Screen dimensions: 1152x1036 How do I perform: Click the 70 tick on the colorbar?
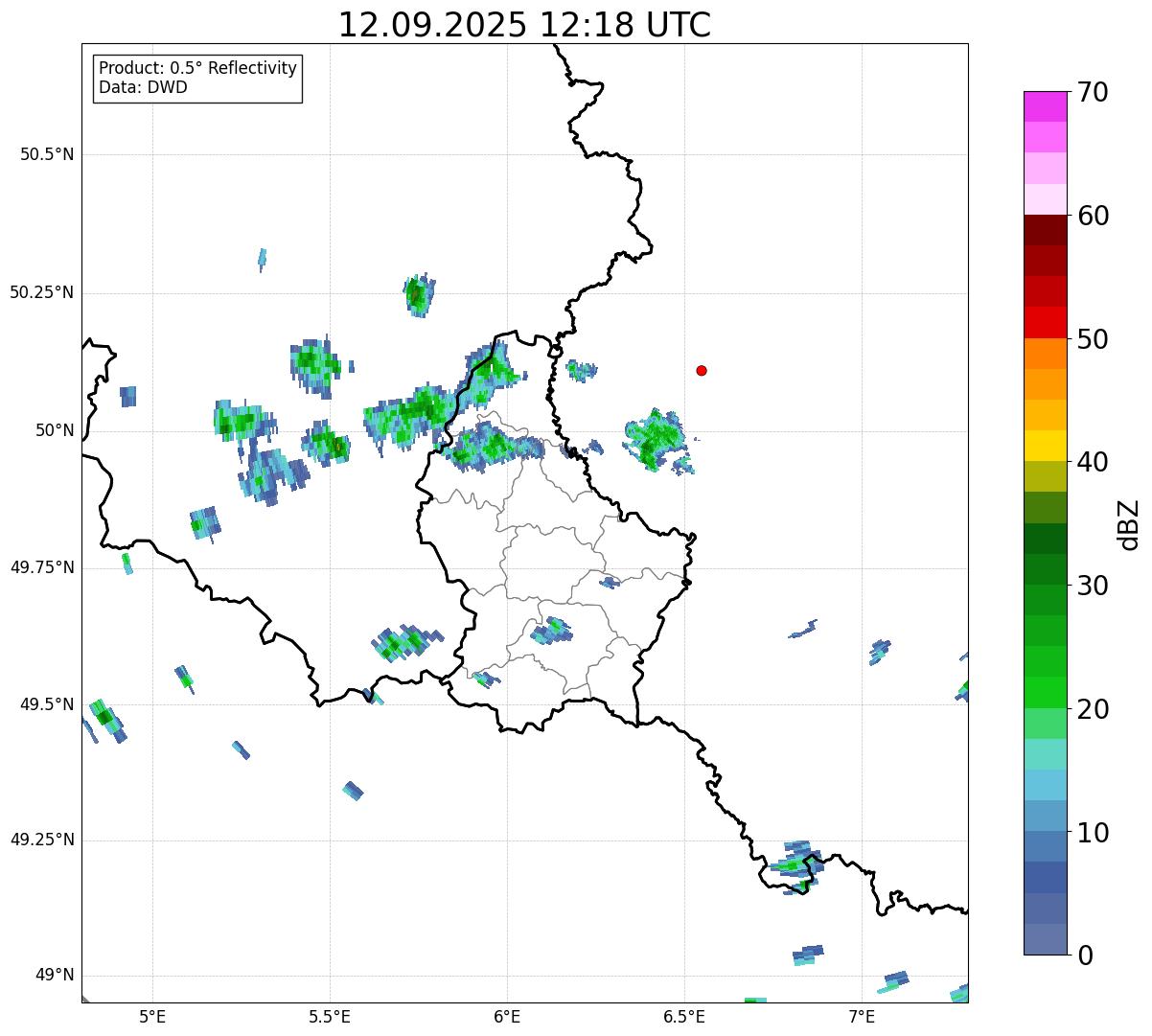1093,92
